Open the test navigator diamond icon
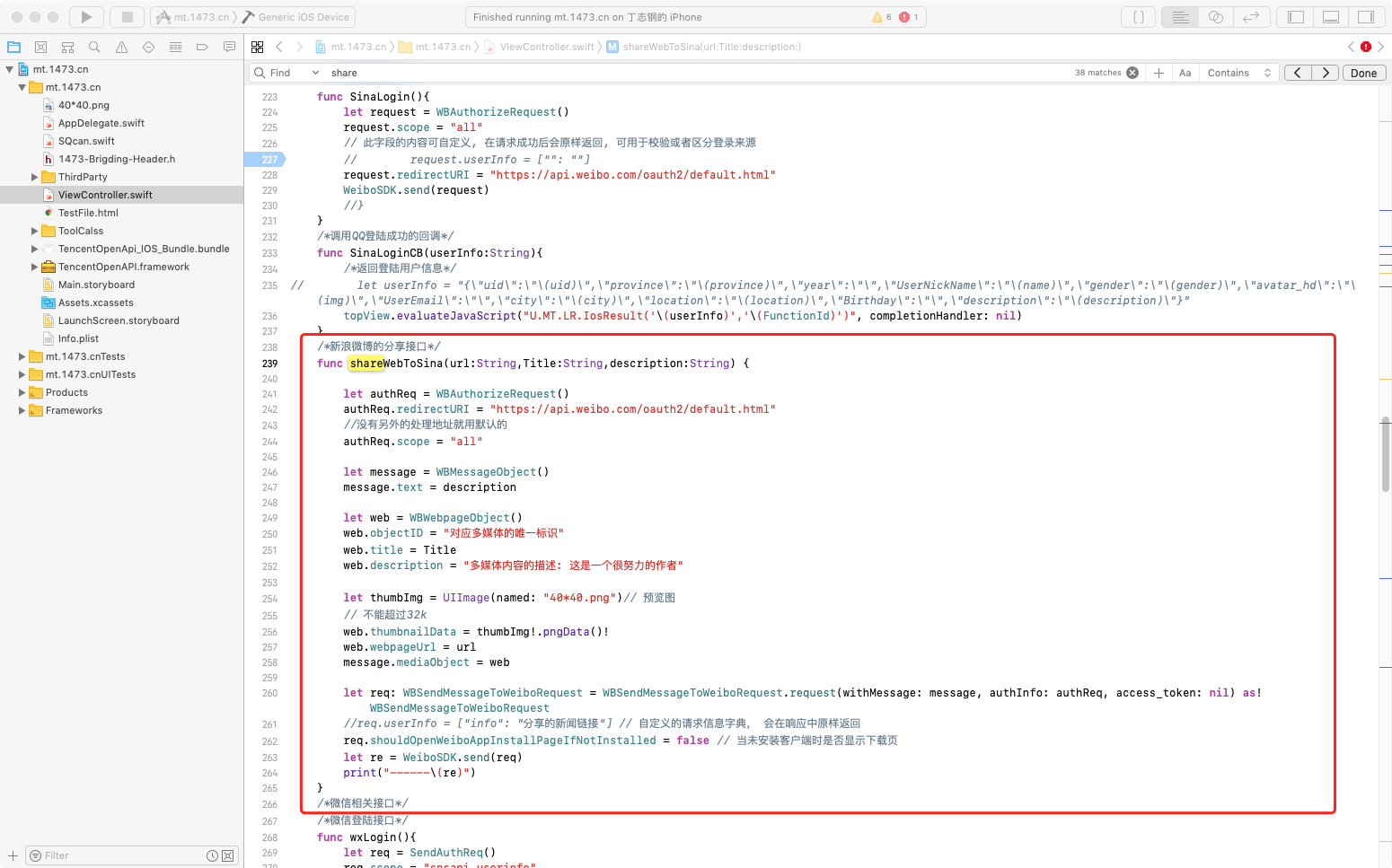 coord(148,47)
